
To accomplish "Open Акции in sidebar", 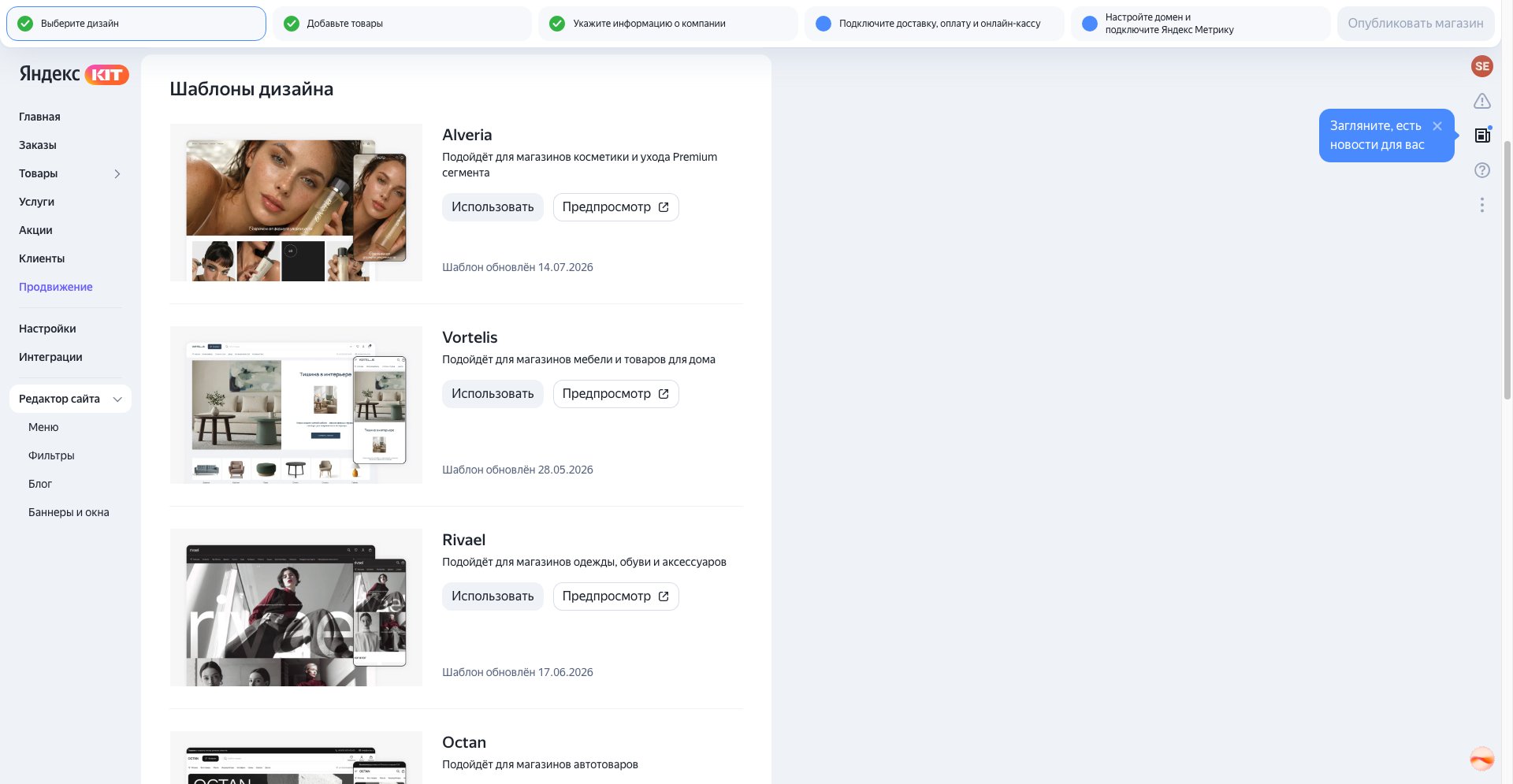I will pos(35,230).
